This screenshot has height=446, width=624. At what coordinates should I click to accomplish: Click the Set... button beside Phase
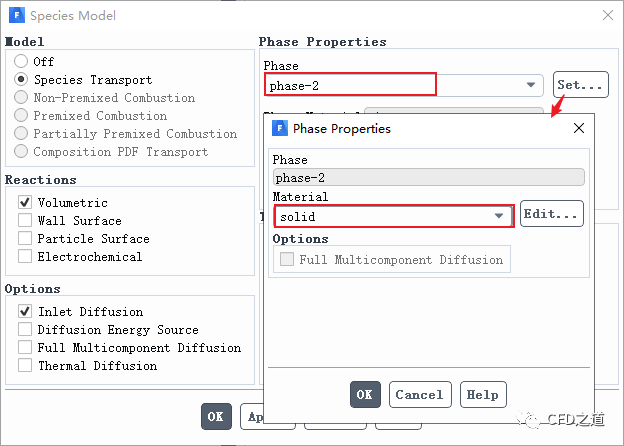point(581,85)
